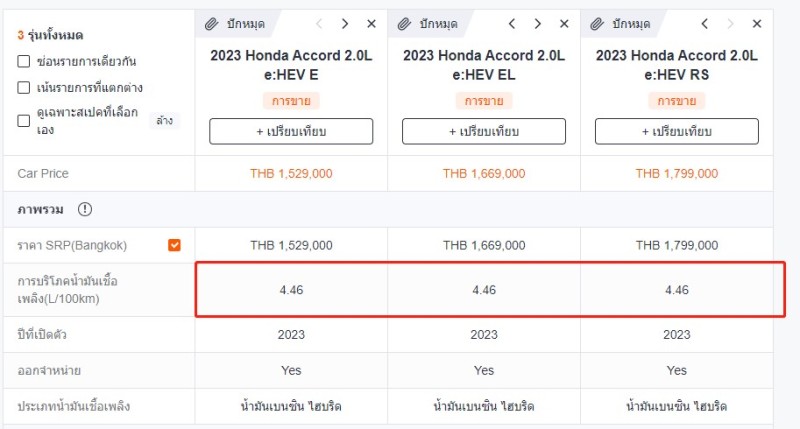Pin the Accord e:HEV E column with paperclip icon
The height and width of the screenshot is (429, 800).
click(x=235, y=24)
